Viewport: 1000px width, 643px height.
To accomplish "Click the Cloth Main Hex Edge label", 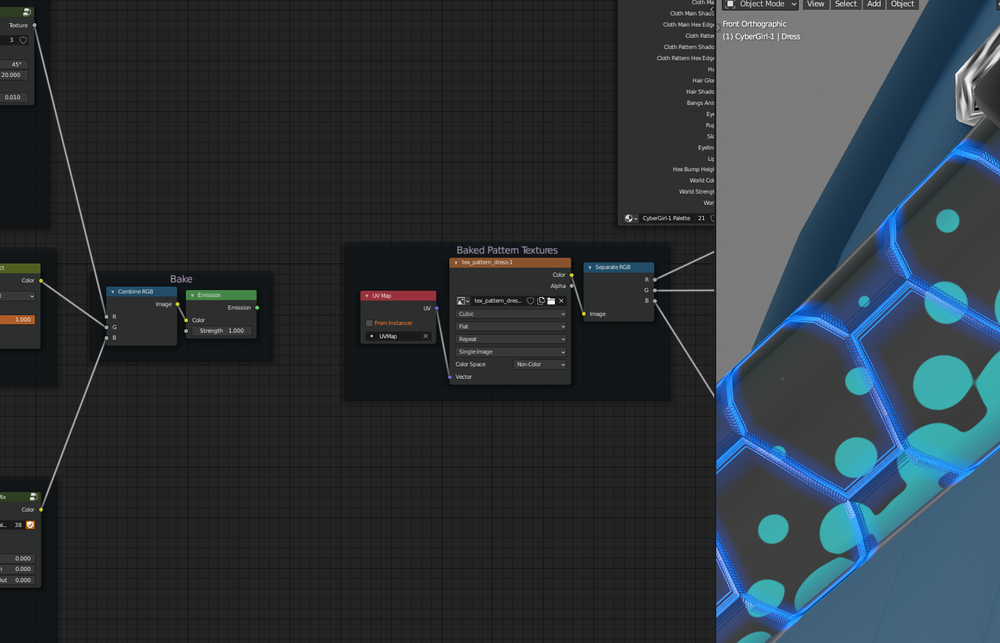I will [x=688, y=25].
